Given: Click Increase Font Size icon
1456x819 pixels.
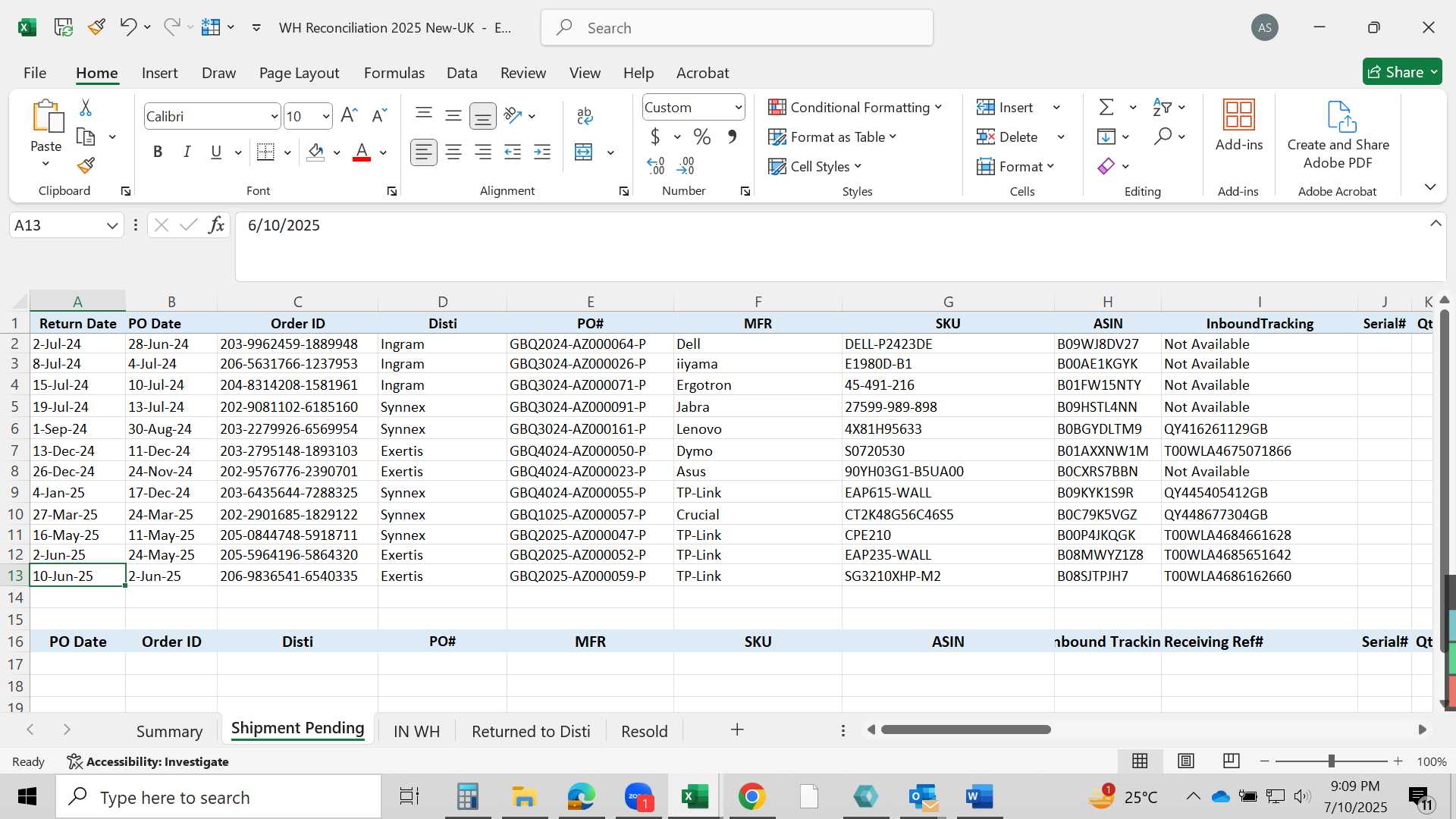Looking at the screenshot, I should [x=349, y=115].
